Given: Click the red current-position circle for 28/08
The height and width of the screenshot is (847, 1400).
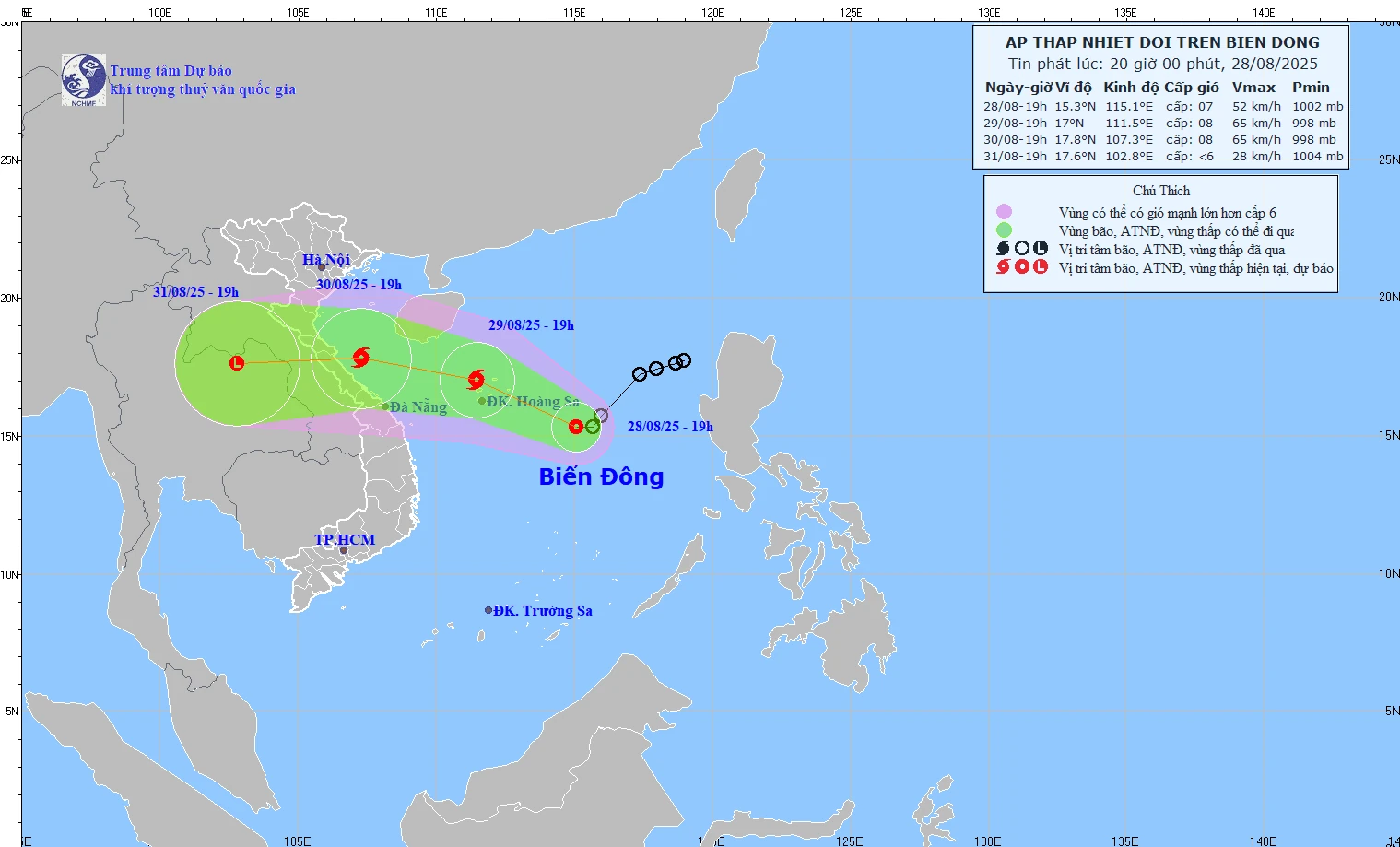Looking at the screenshot, I should click(x=576, y=427).
